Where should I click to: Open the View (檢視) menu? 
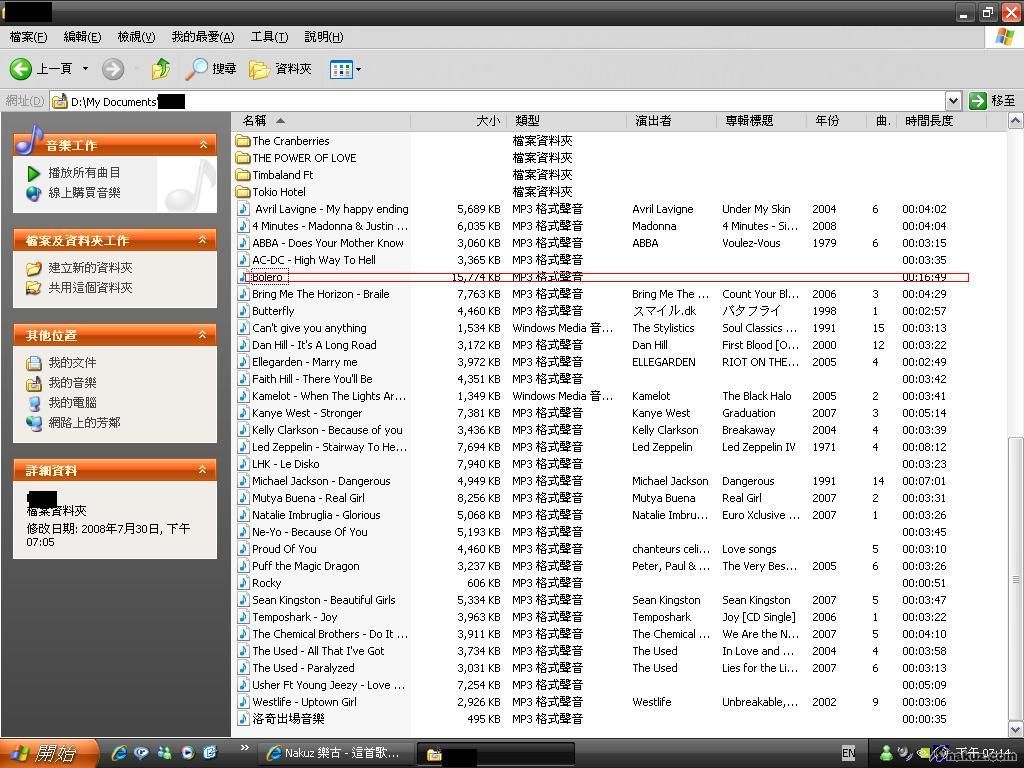[x=136, y=37]
